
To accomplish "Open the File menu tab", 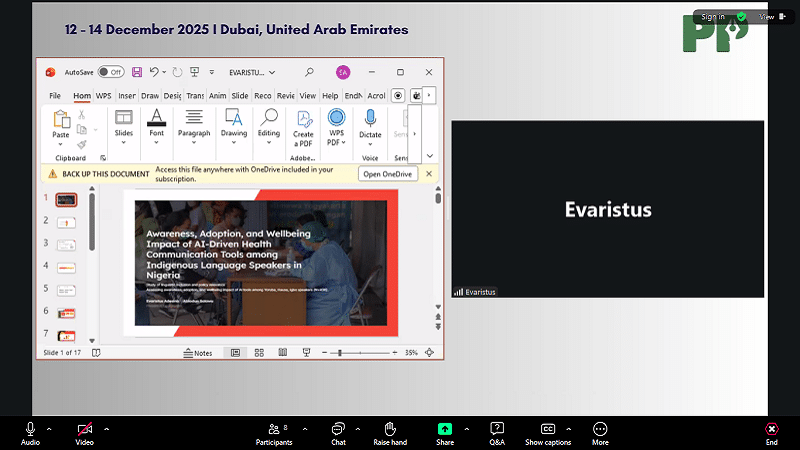I will [x=55, y=96].
